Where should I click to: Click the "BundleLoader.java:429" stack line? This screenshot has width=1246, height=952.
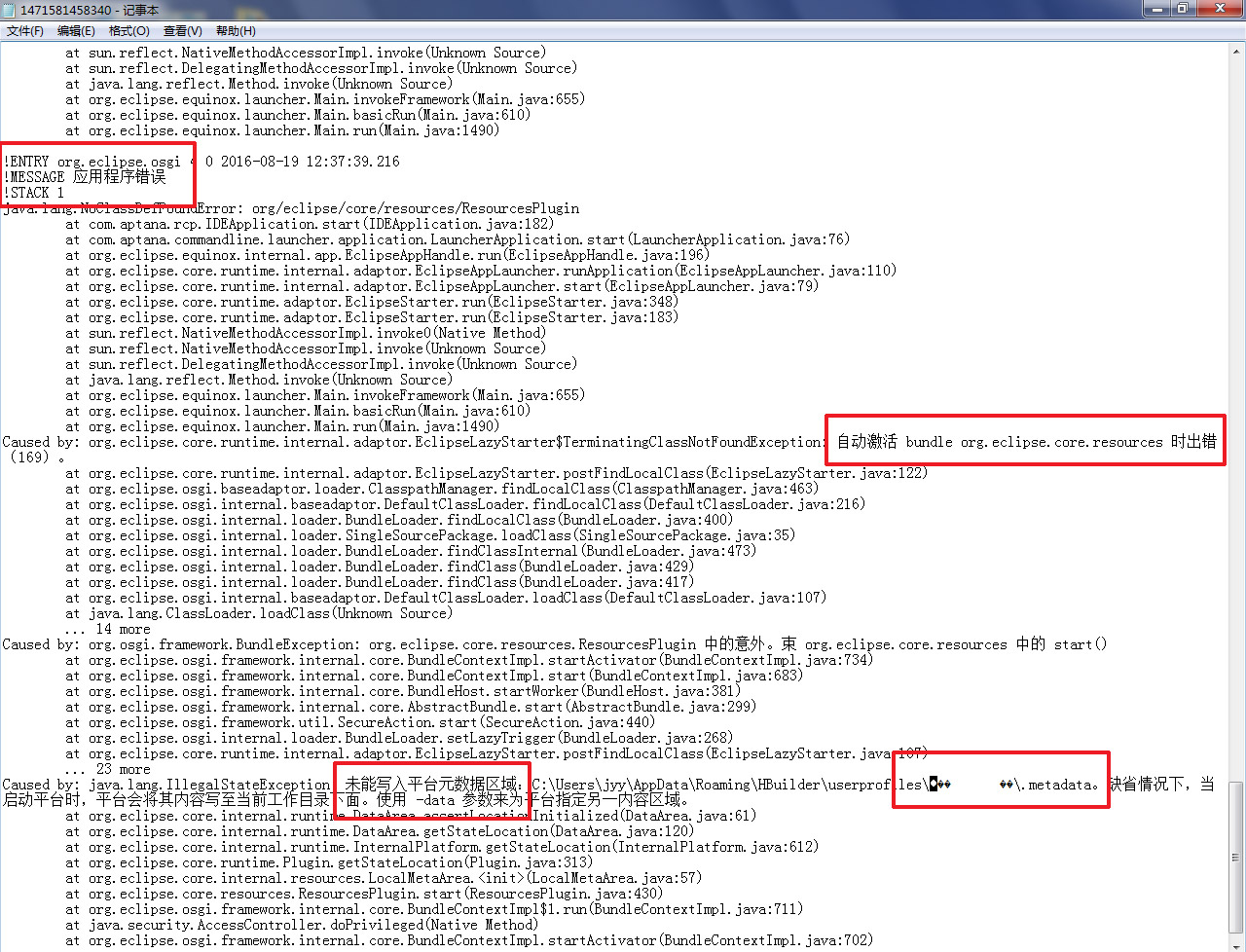tap(380, 567)
